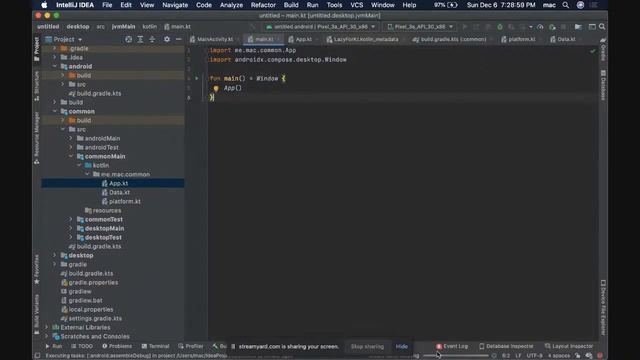The height and width of the screenshot is (360, 640).
Task: Expand the commonTest folder
Action: (x=71, y=219)
